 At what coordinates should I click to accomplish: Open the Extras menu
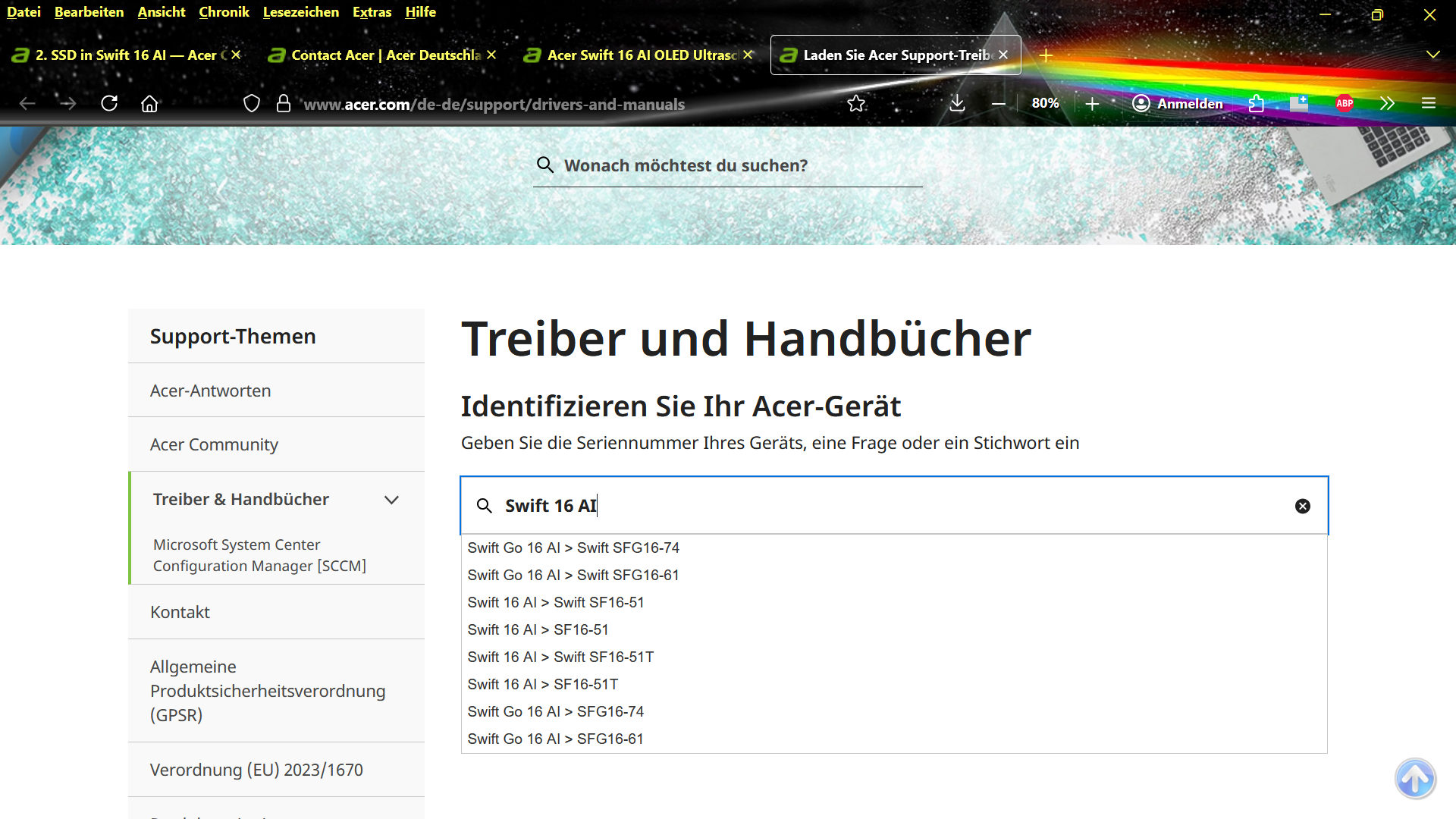click(x=372, y=12)
